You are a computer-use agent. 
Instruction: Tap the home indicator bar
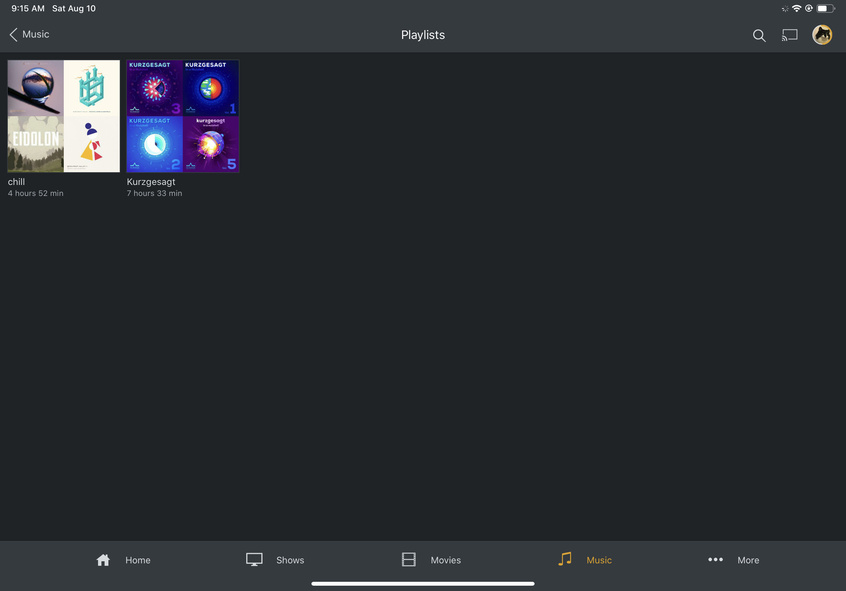(423, 583)
